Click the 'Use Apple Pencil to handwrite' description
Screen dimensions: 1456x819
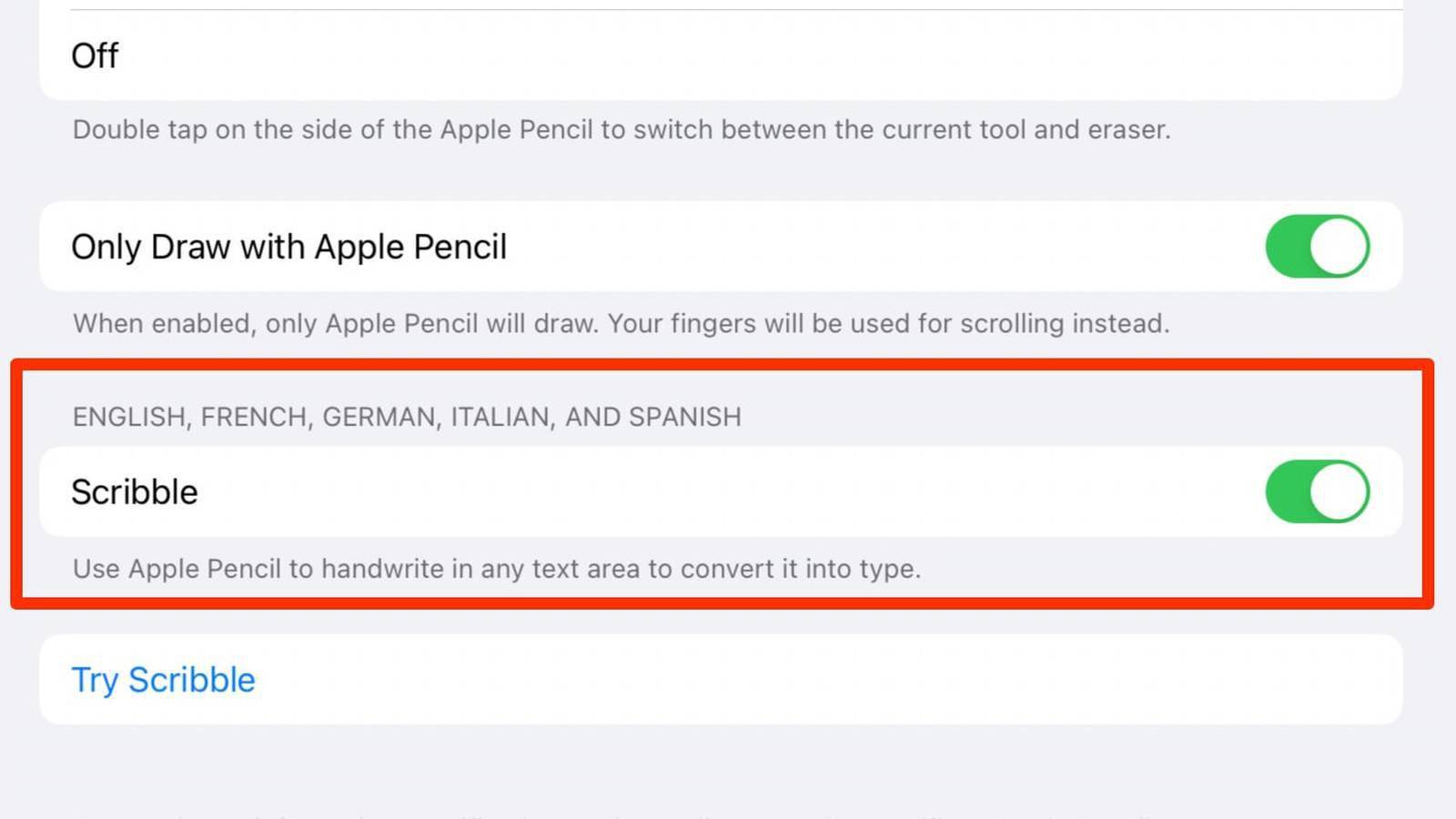coord(497,569)
